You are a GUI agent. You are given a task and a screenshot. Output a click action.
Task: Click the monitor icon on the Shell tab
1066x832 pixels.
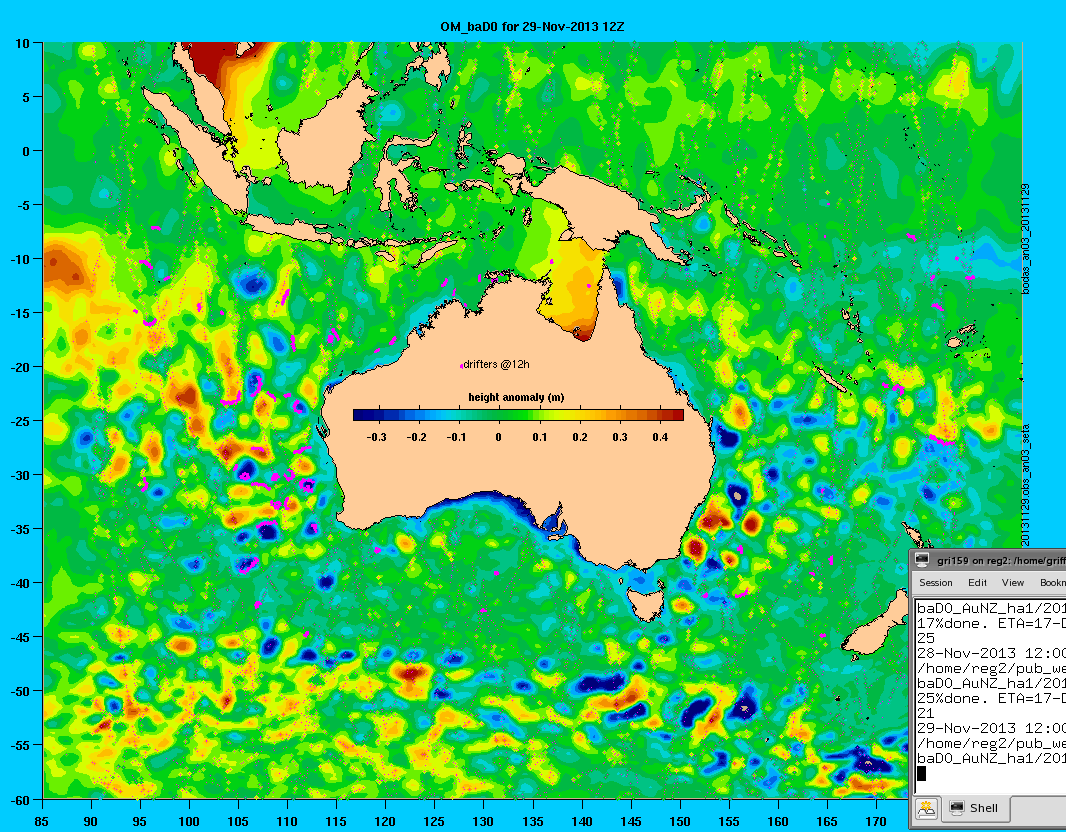click(x=957, y=808)
